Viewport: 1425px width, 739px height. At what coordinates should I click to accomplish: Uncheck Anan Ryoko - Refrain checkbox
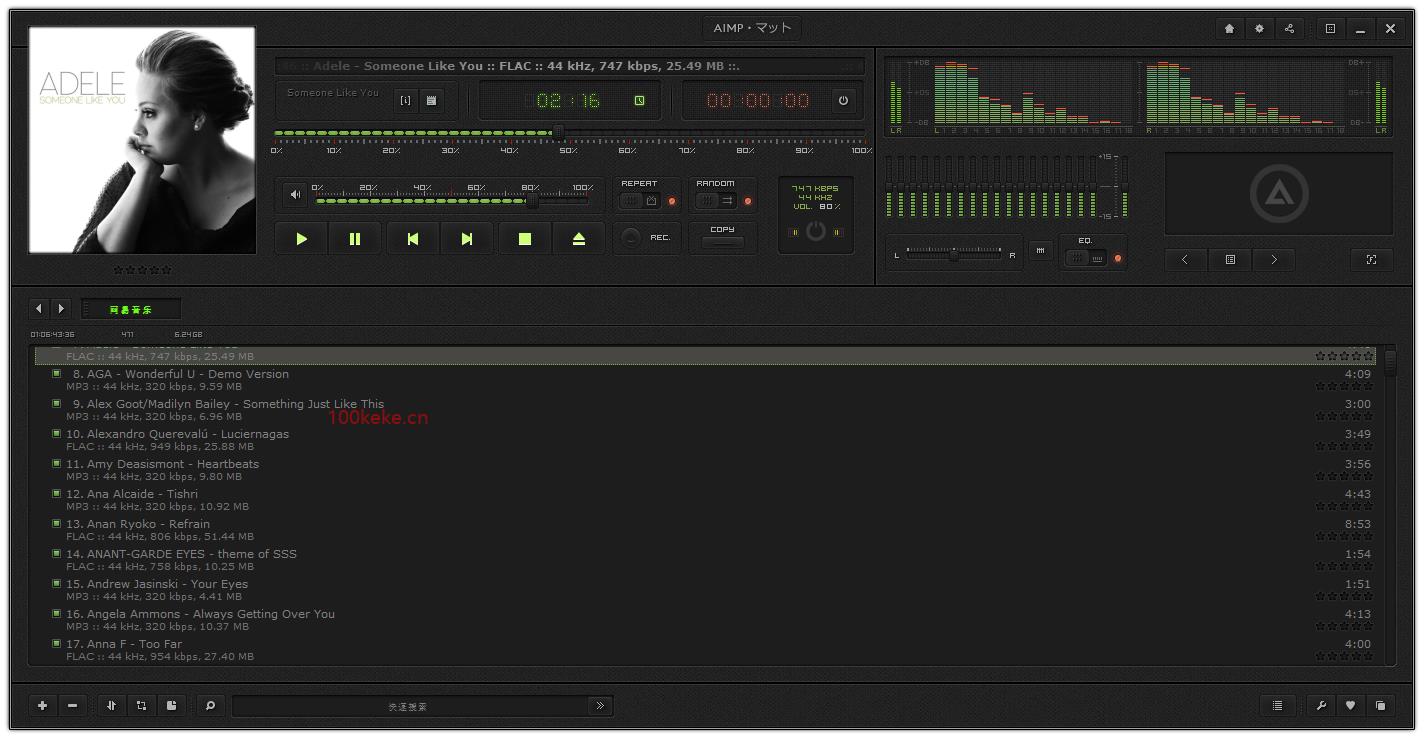click(x=57, y=524)
